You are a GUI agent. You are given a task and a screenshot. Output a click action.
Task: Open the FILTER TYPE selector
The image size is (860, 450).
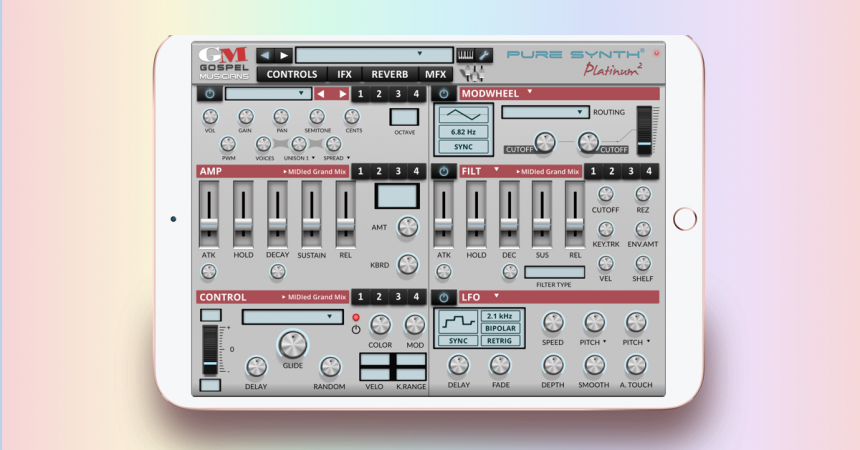tap(555, 272)
